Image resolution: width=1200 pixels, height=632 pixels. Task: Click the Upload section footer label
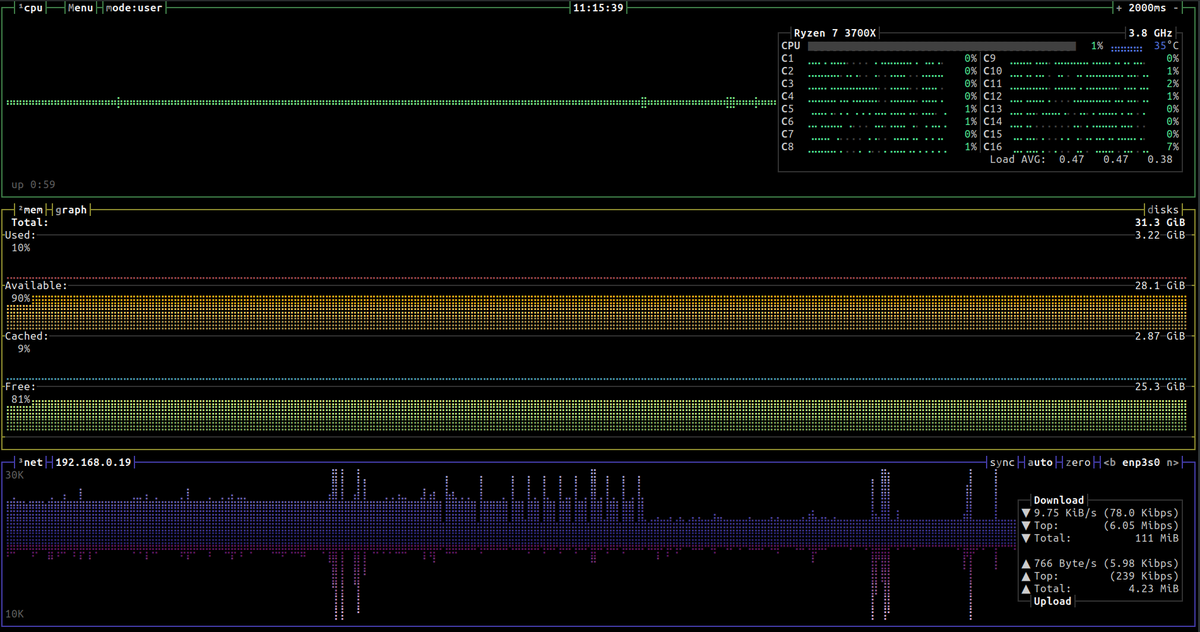[1052, 601]
